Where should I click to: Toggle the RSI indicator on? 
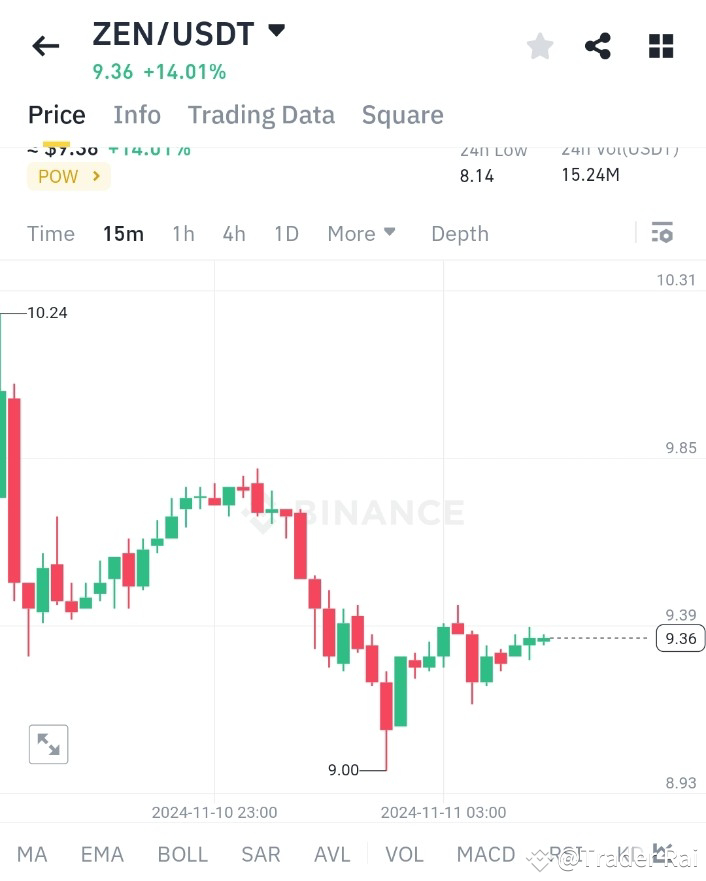(563, 854)
